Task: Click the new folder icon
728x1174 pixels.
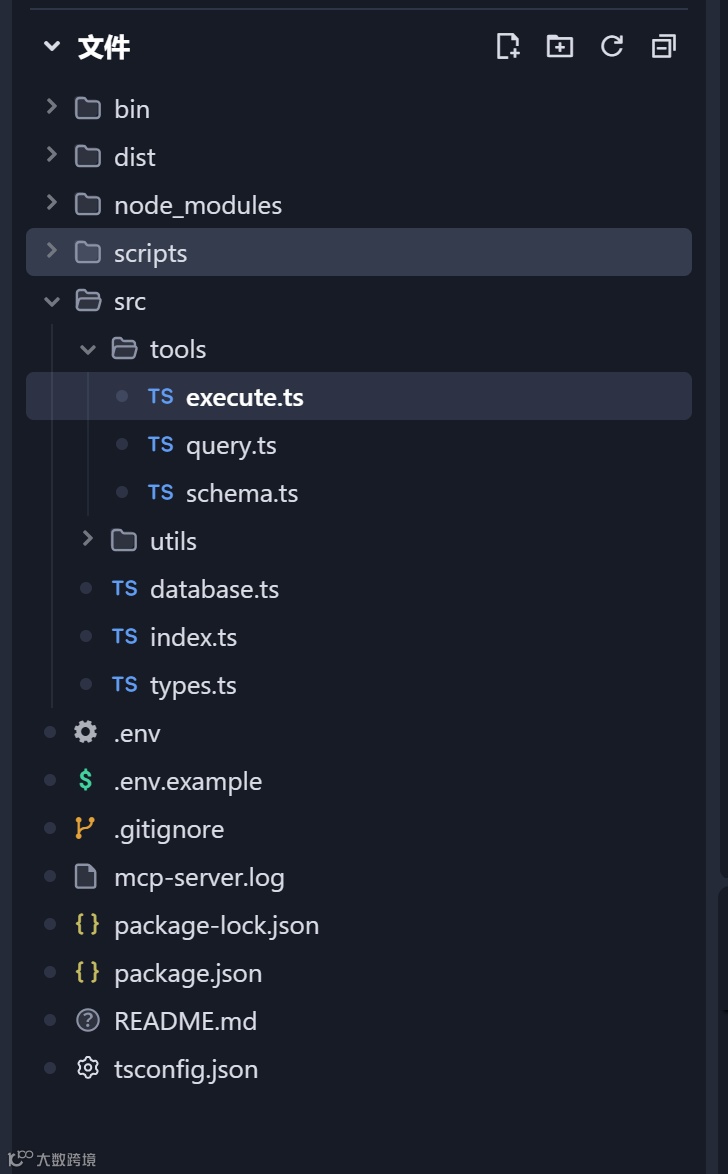Action: [560, 46]
